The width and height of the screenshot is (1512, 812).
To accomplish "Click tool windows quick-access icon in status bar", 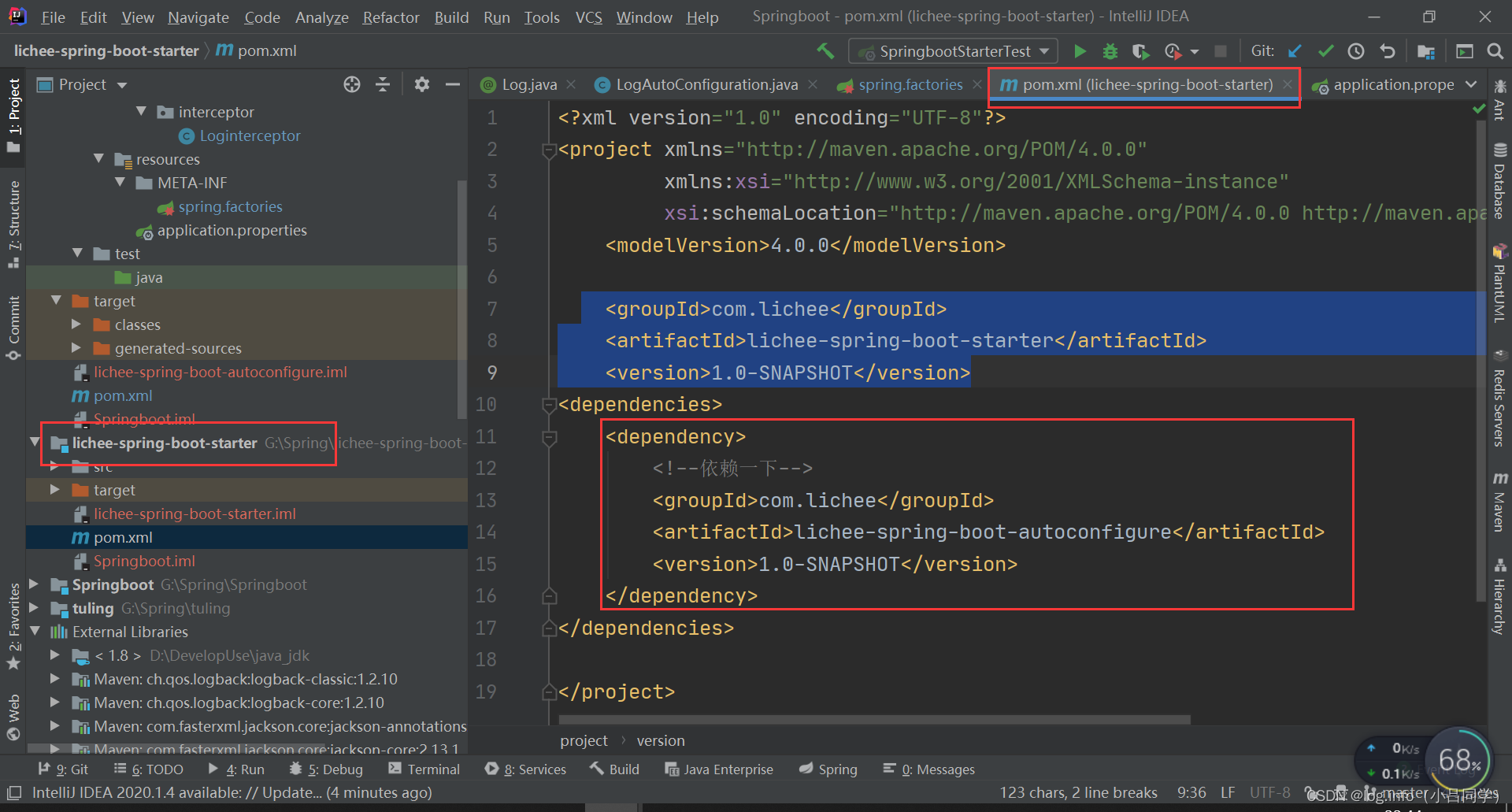I will (x=13, y=793).
